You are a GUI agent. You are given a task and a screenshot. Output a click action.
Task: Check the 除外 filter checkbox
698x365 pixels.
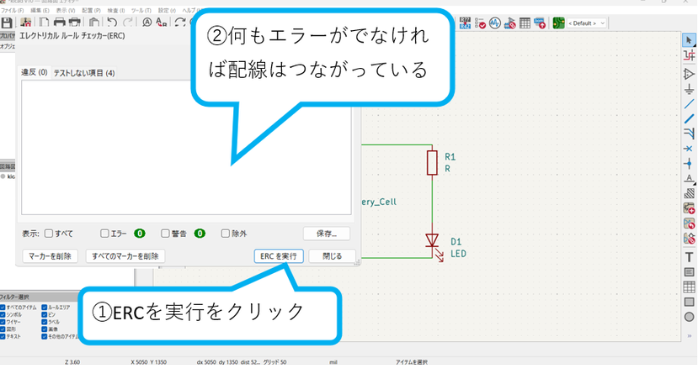click(x=225, y=233)
